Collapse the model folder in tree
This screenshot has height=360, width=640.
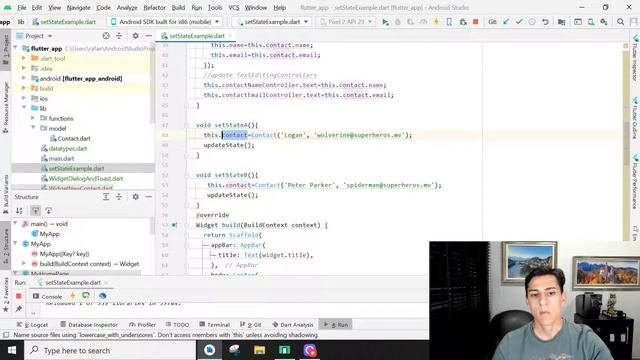33,128
